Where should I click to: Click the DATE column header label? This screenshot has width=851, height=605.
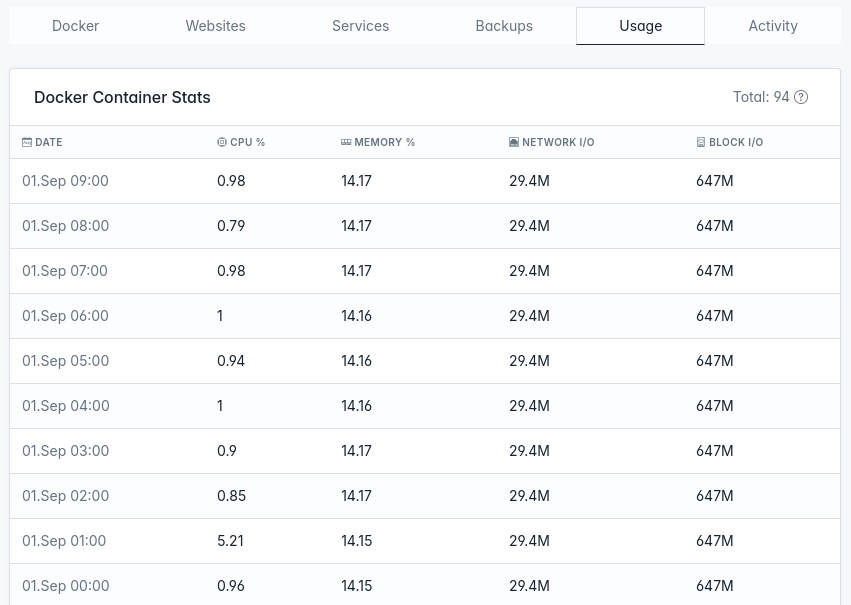[x=49, y=142]
